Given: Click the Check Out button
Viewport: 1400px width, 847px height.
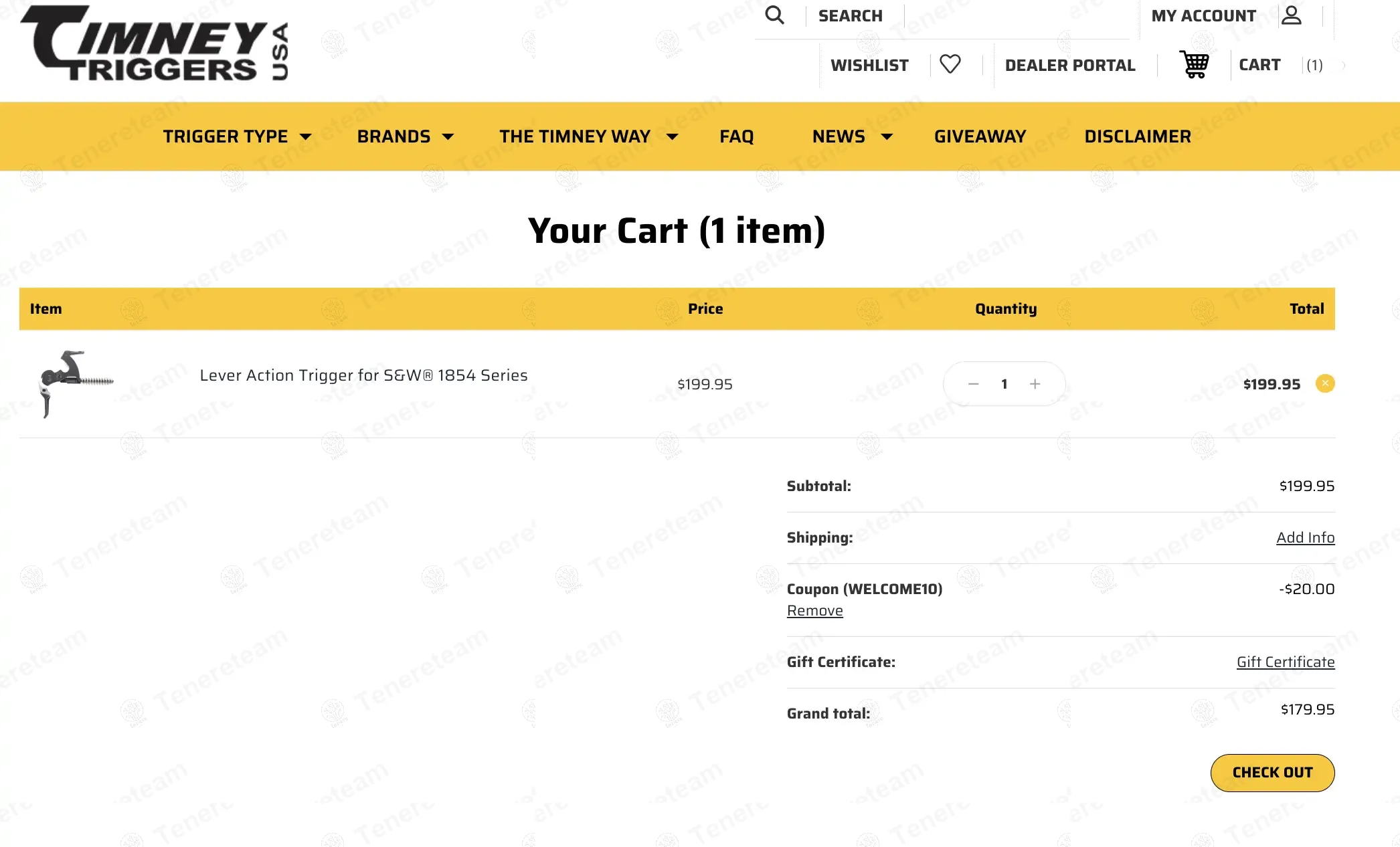Looking at the screenshot, I should pyautogui.click(x=1272, y=773).
